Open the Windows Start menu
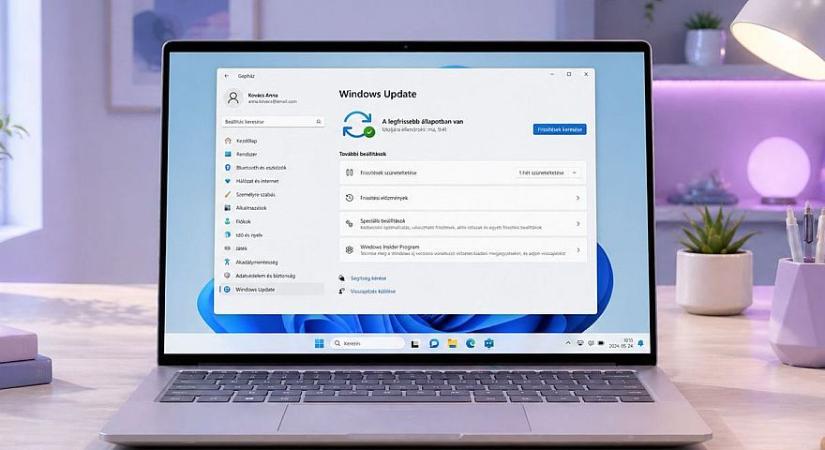The width and height of the screenshot is (825, 450). coord(319,344)
